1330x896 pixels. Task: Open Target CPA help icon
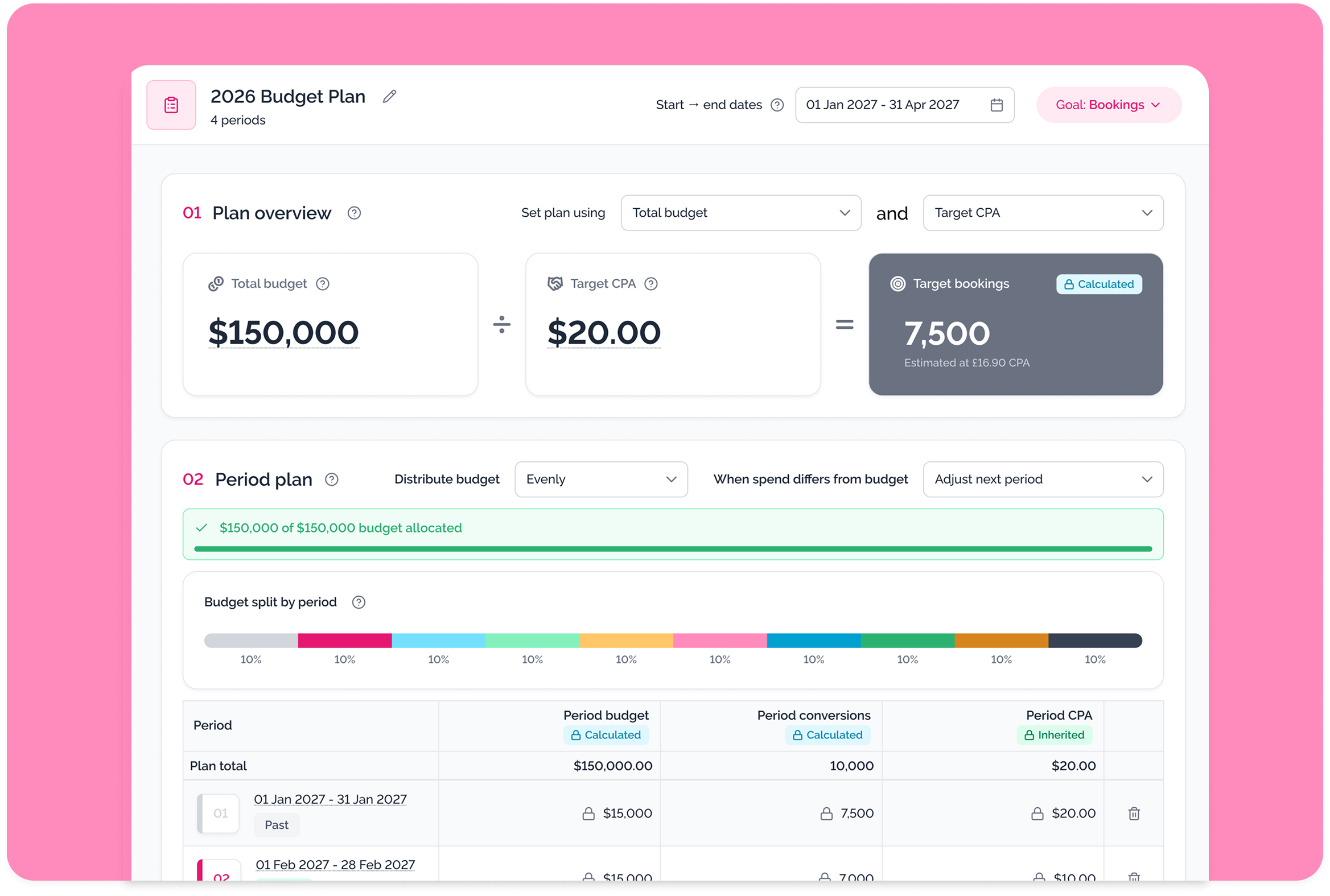point(650,284)
